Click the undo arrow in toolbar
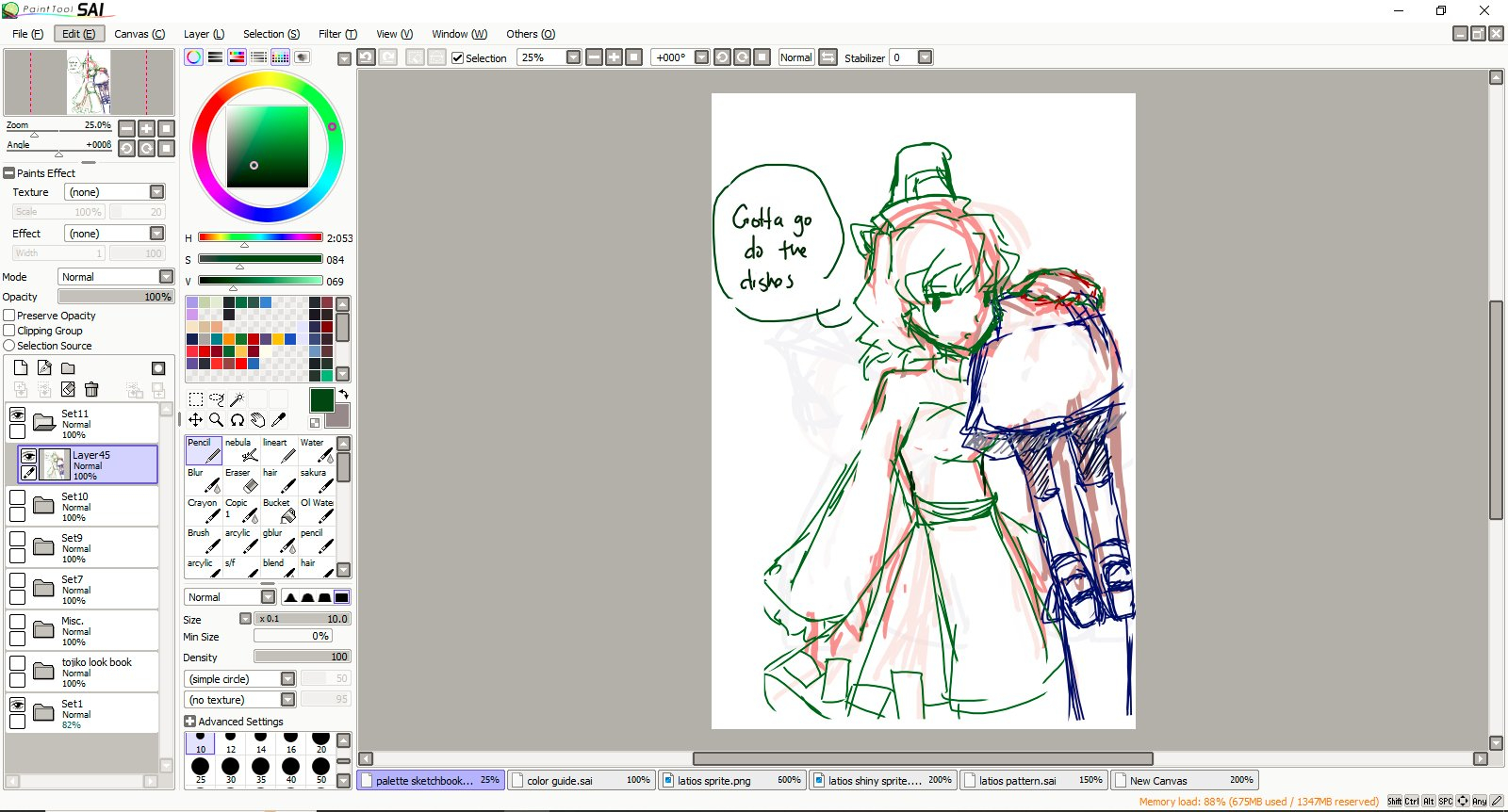The height and width of the screenshot is (812, 1508). coord(366,57)
